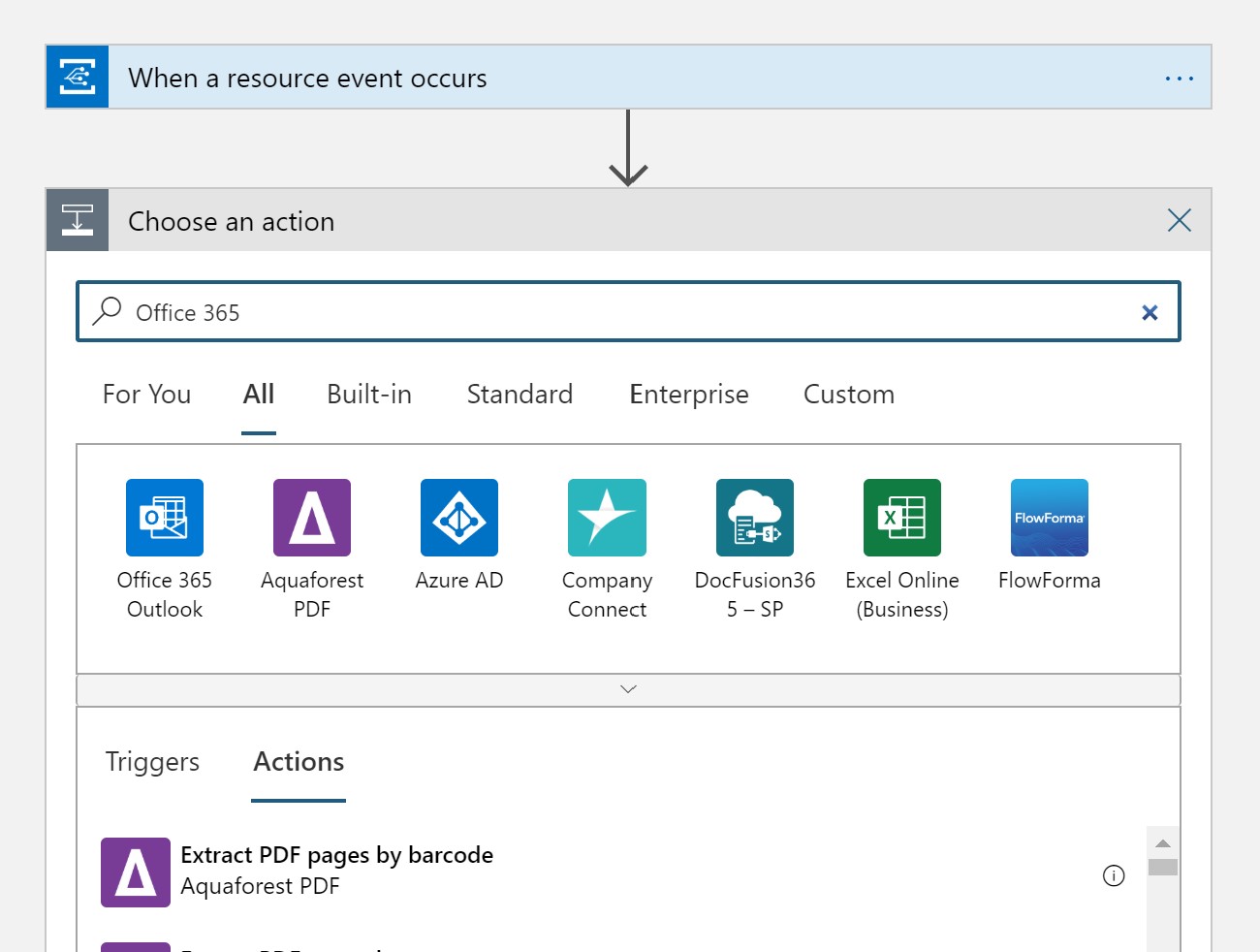This screenshot has width=1260, height=952.
Task: Select the Azure AD connector icon
Action: (459, 518)
